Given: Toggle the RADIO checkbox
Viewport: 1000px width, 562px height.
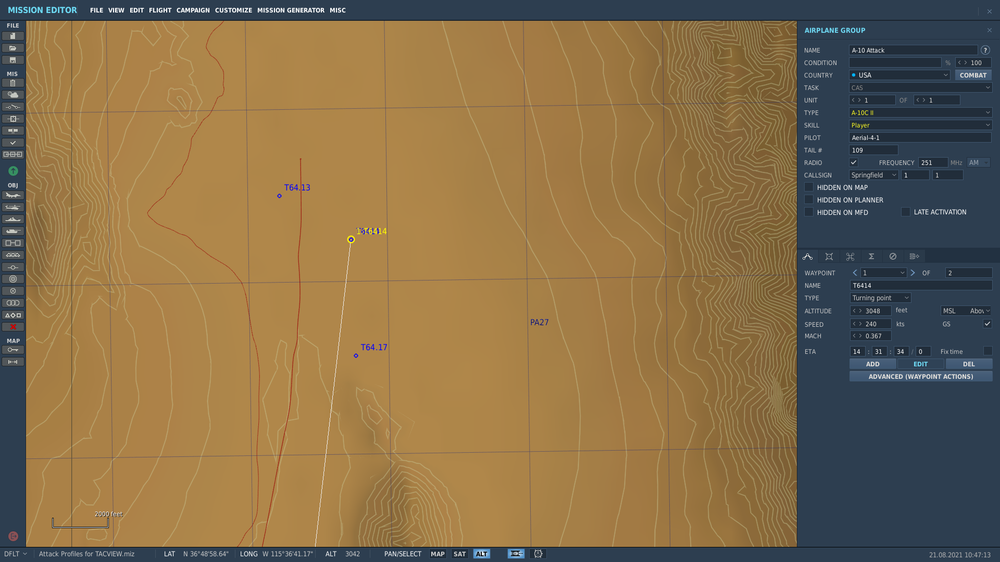Looking at the screenshot, I should [x=853, y=163].
